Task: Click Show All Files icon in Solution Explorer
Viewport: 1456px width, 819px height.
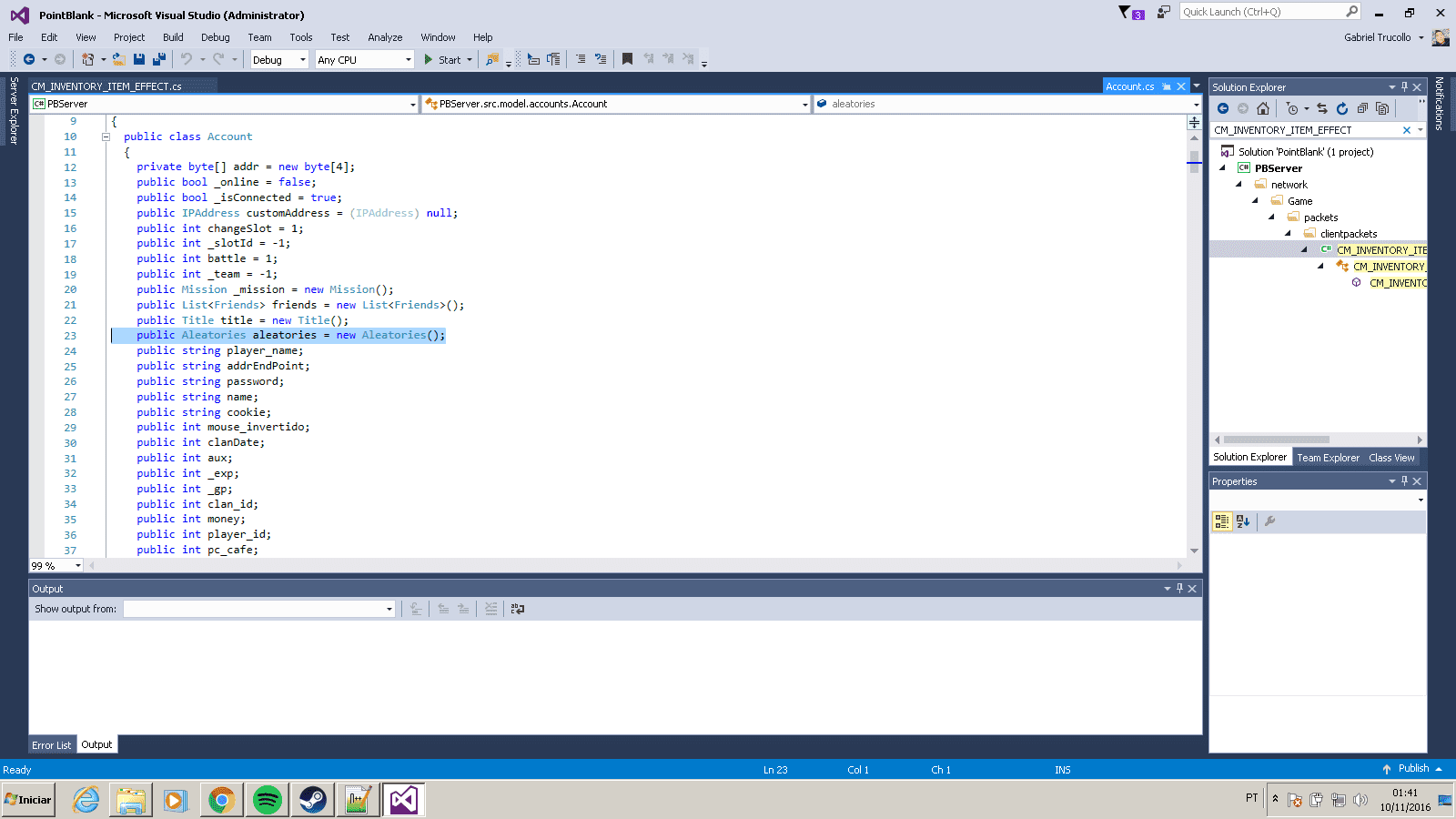Action: 1382,108
